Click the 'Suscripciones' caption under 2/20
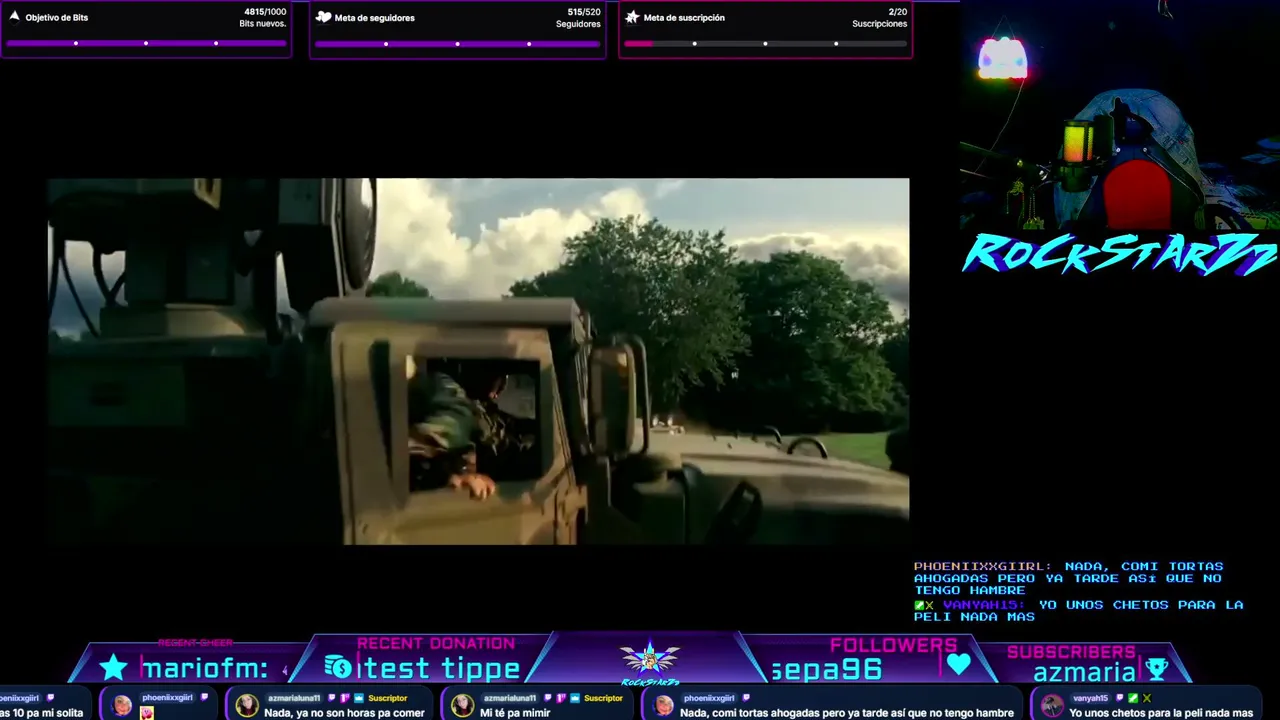The image size is (1280, 720). point(880,24)
